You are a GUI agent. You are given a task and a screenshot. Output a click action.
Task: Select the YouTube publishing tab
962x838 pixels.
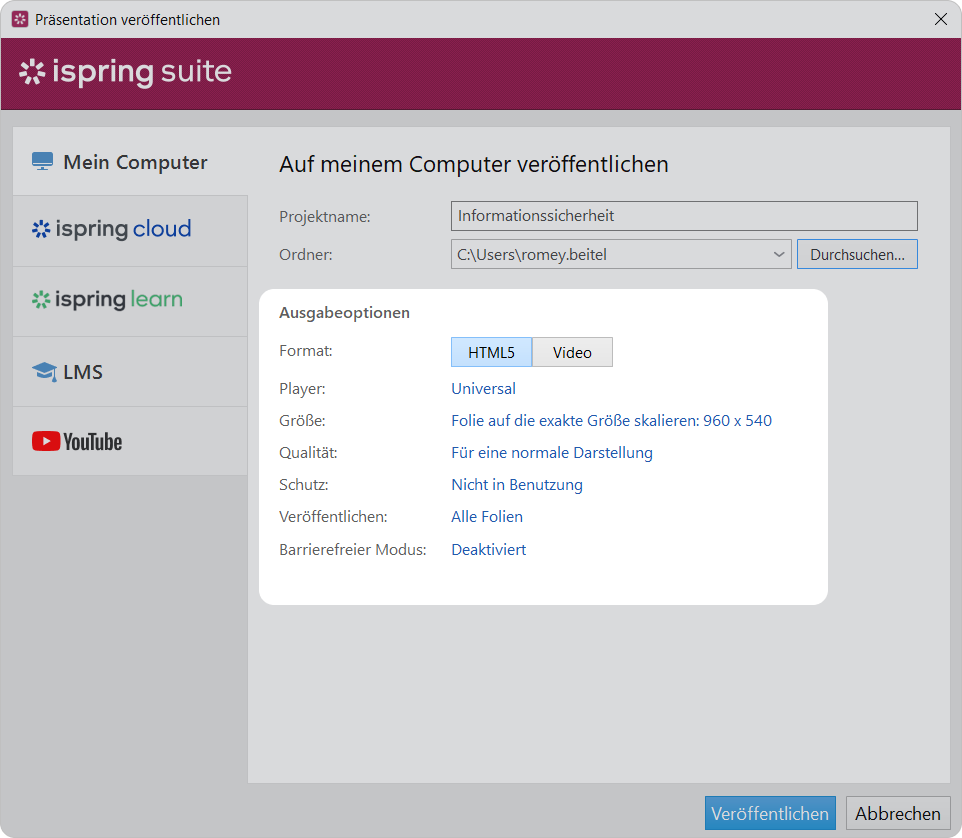coord(130,441)
